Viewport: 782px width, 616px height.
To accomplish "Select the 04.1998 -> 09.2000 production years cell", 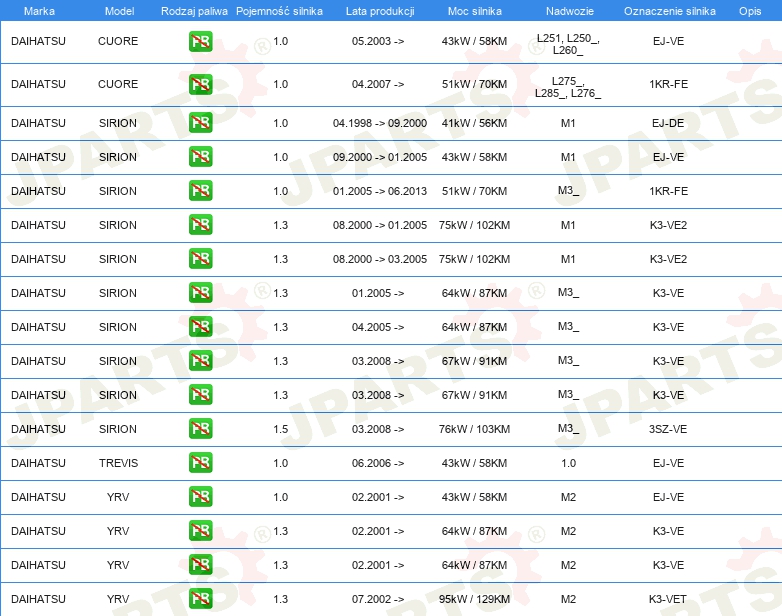I will (380, 123).
